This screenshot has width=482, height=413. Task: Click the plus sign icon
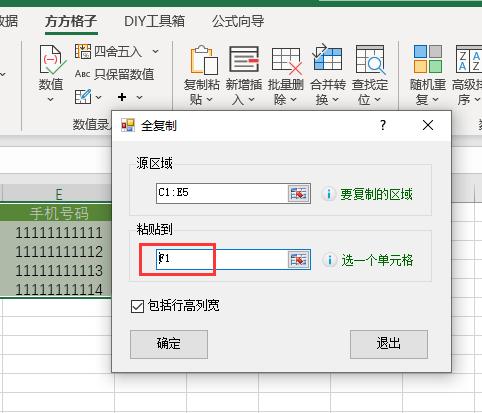(x=122, y=97)
